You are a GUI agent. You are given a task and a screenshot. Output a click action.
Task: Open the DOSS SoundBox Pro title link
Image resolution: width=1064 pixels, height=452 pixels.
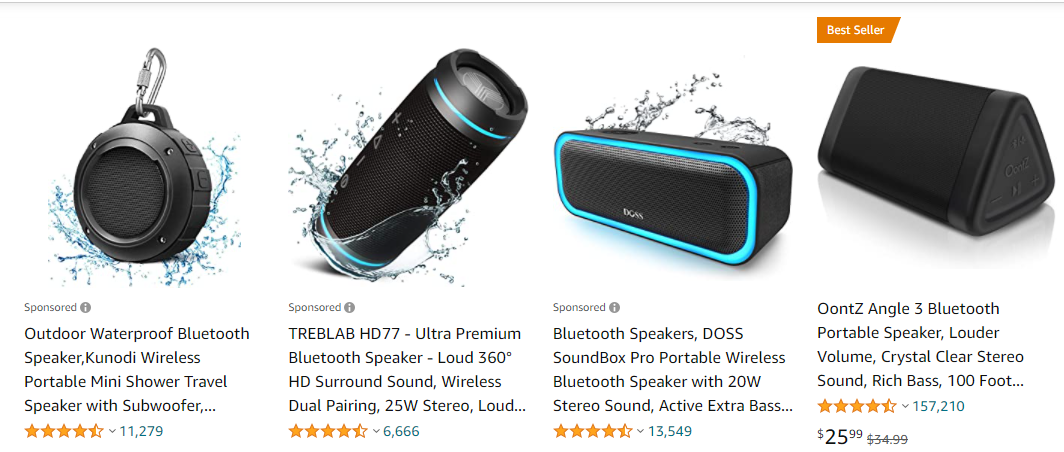(x=672, y=370)
